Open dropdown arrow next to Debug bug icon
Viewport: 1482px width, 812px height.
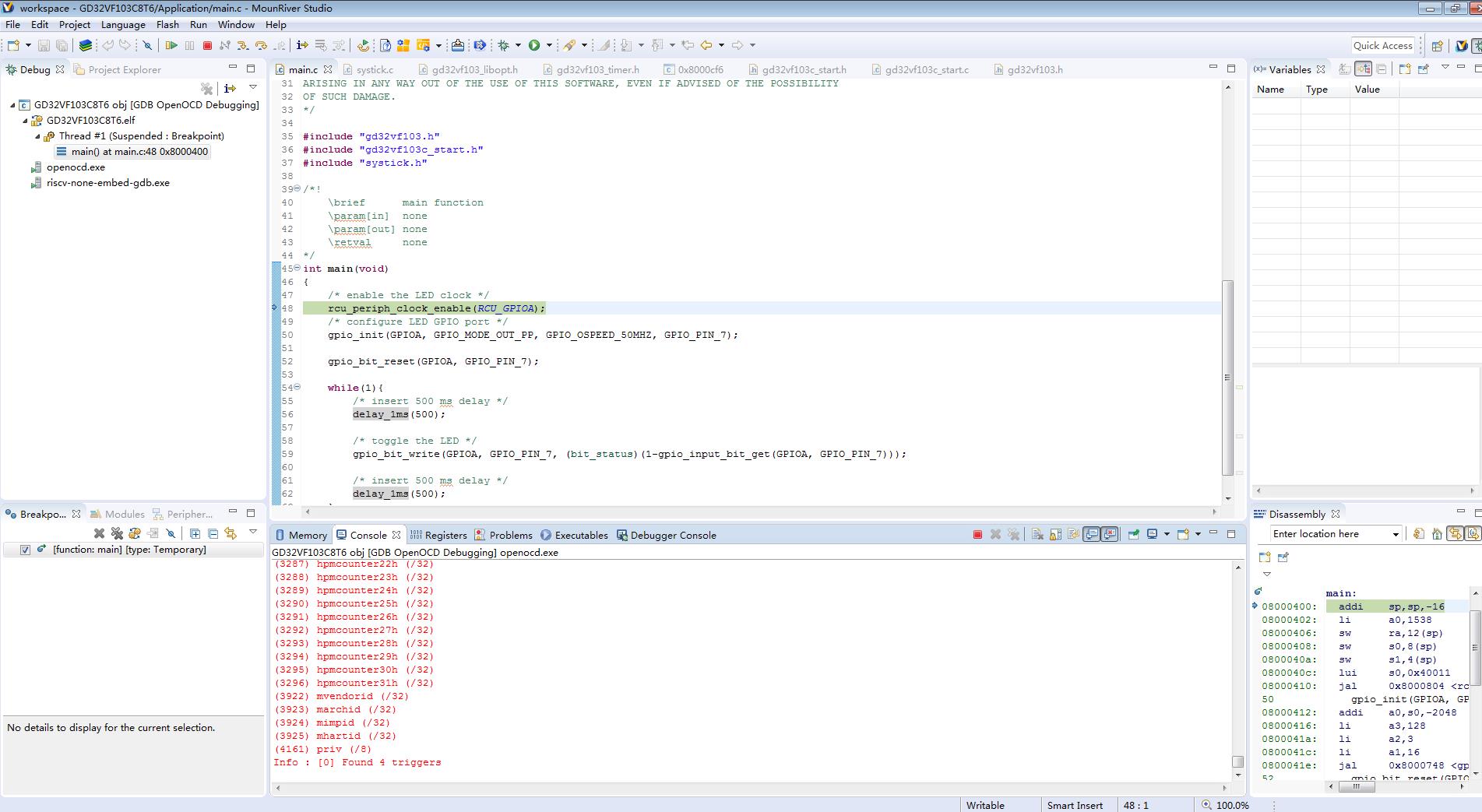[518, 45]
